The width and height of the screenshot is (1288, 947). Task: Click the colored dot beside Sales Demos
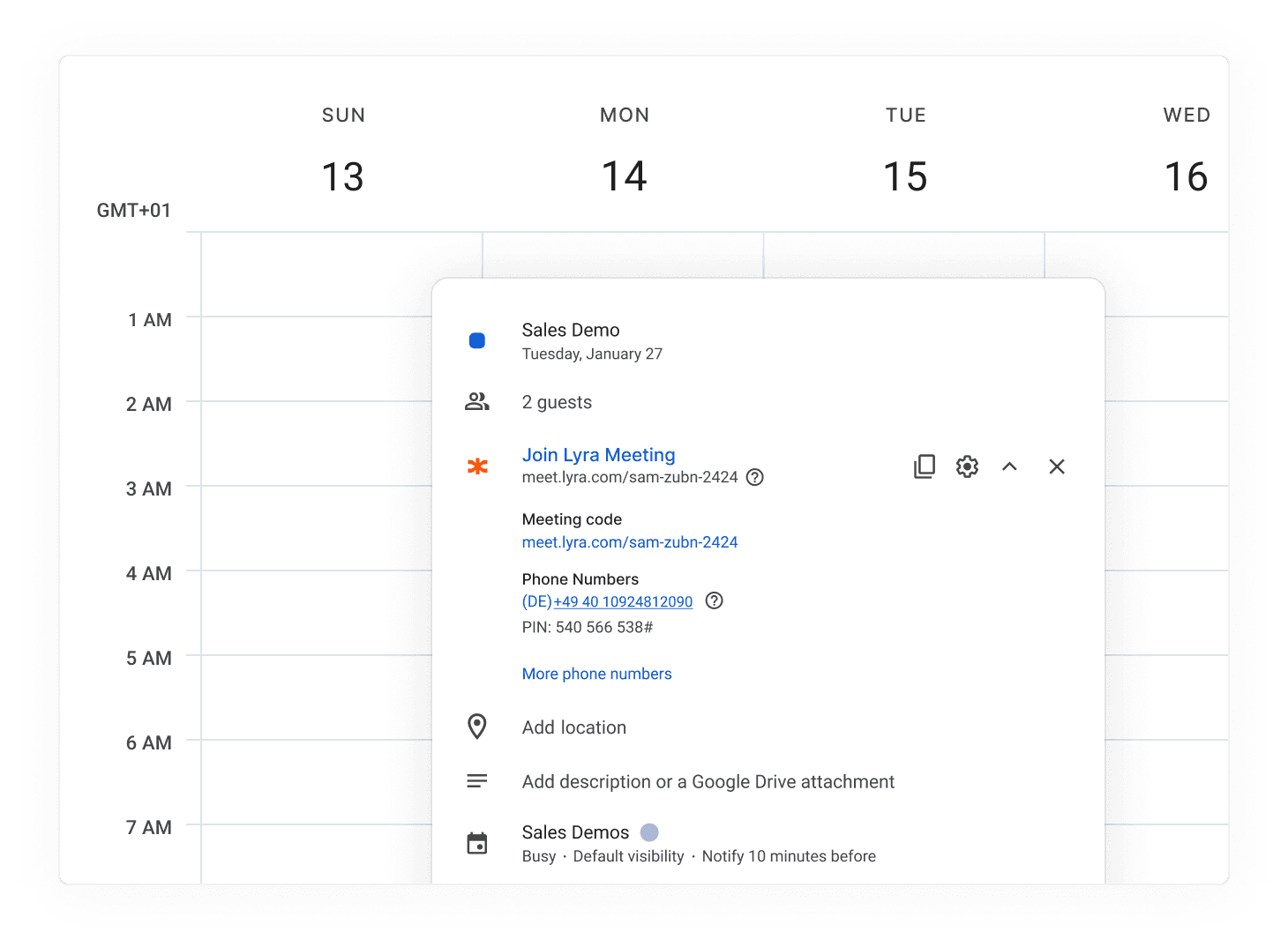[x=649, y=831]
